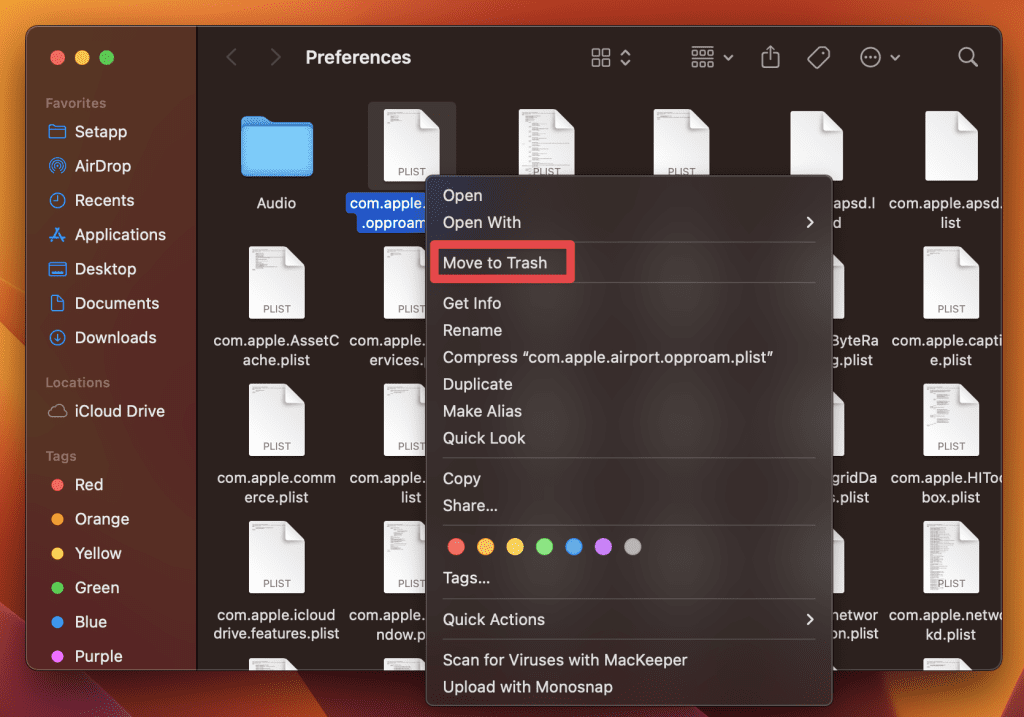Screen dimensions: 1024x717
Task: Click the forward navigation arrow
Action: click(x=275, y=58)
